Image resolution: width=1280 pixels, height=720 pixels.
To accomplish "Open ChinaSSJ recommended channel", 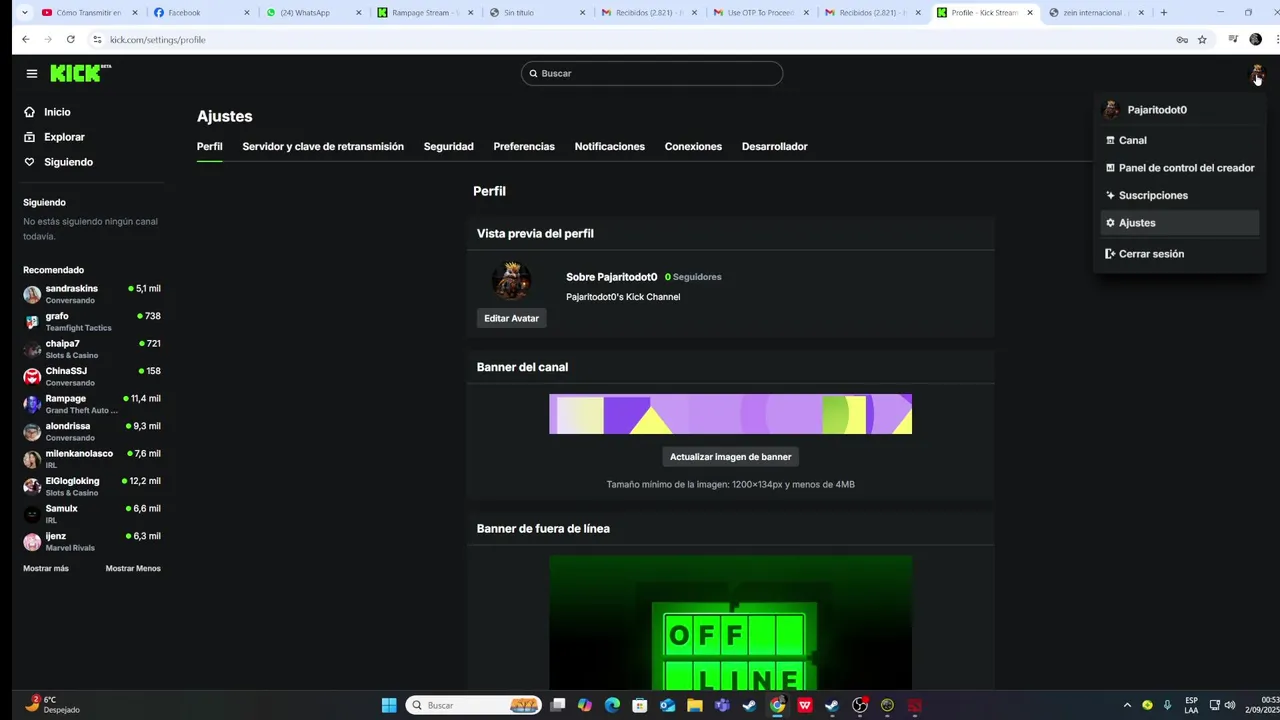I will 92,376.
